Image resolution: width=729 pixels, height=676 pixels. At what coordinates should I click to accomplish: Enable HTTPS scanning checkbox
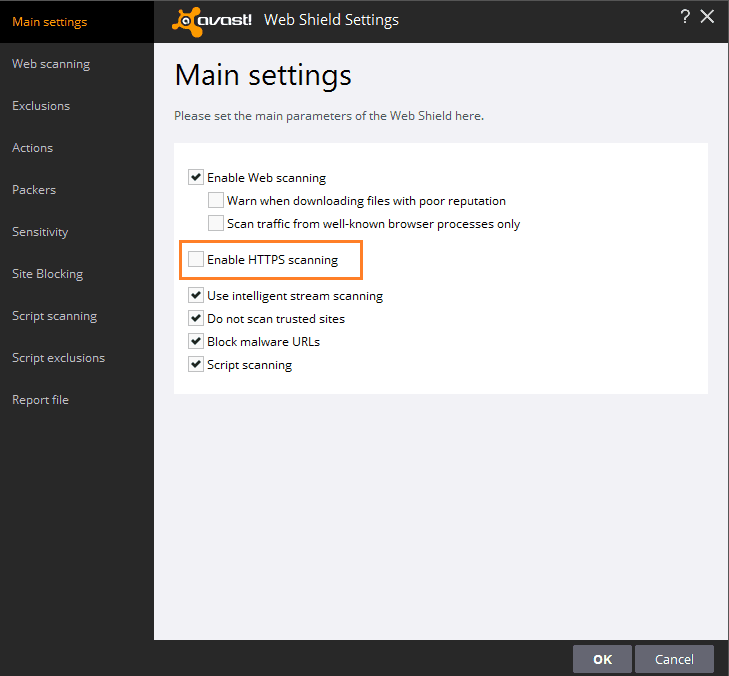[196, 259]
